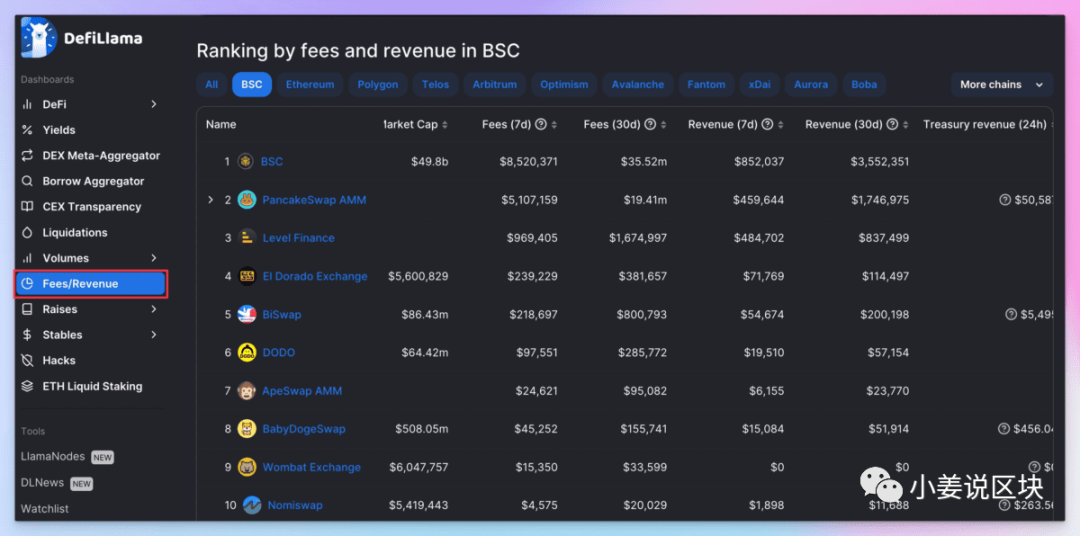This screenshot has height=536, width=1080.
Task: Open the PancakeSwap AMM protocol link
Action: tap(314, 200)
